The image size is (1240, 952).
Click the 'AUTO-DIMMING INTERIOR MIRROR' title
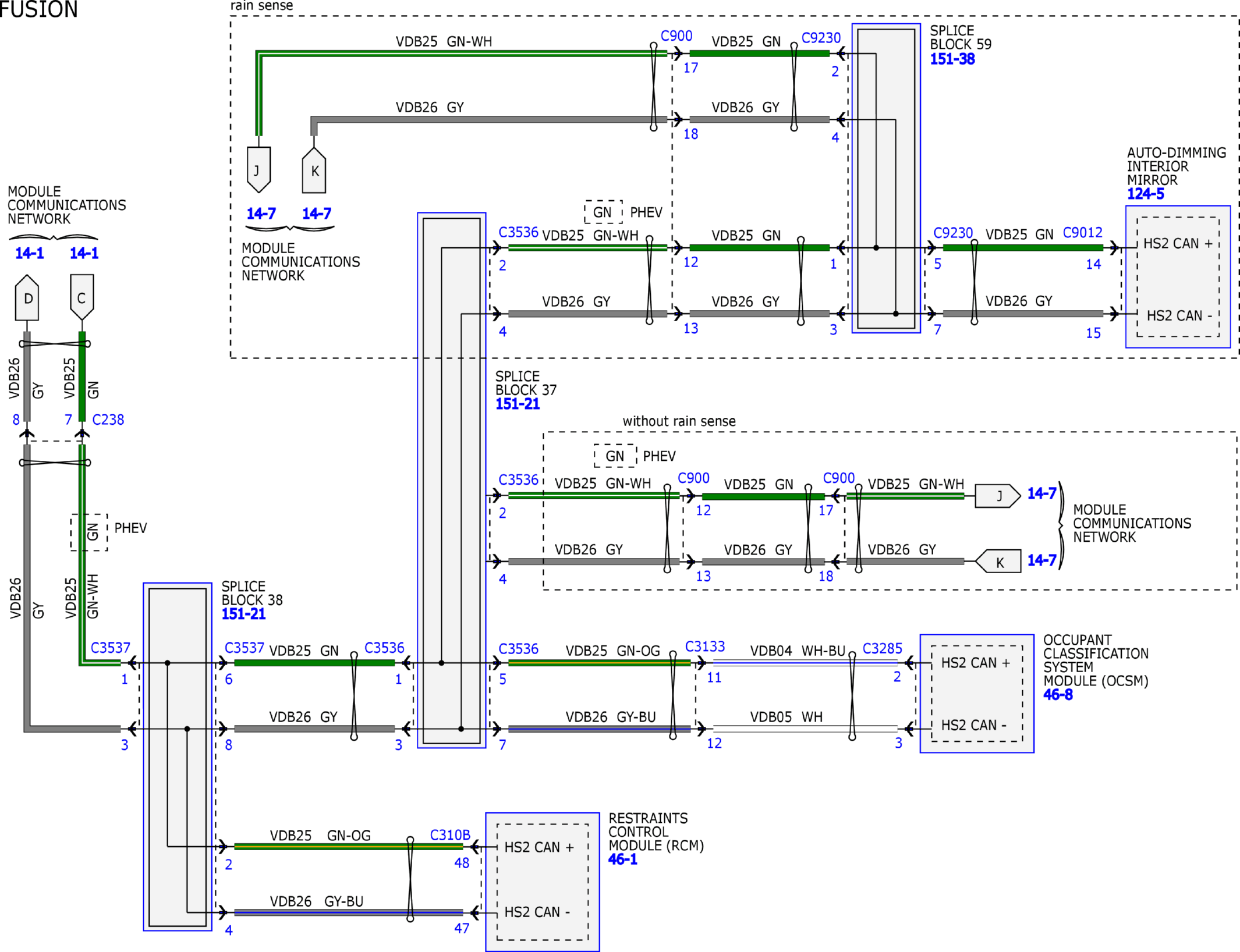1176,166
